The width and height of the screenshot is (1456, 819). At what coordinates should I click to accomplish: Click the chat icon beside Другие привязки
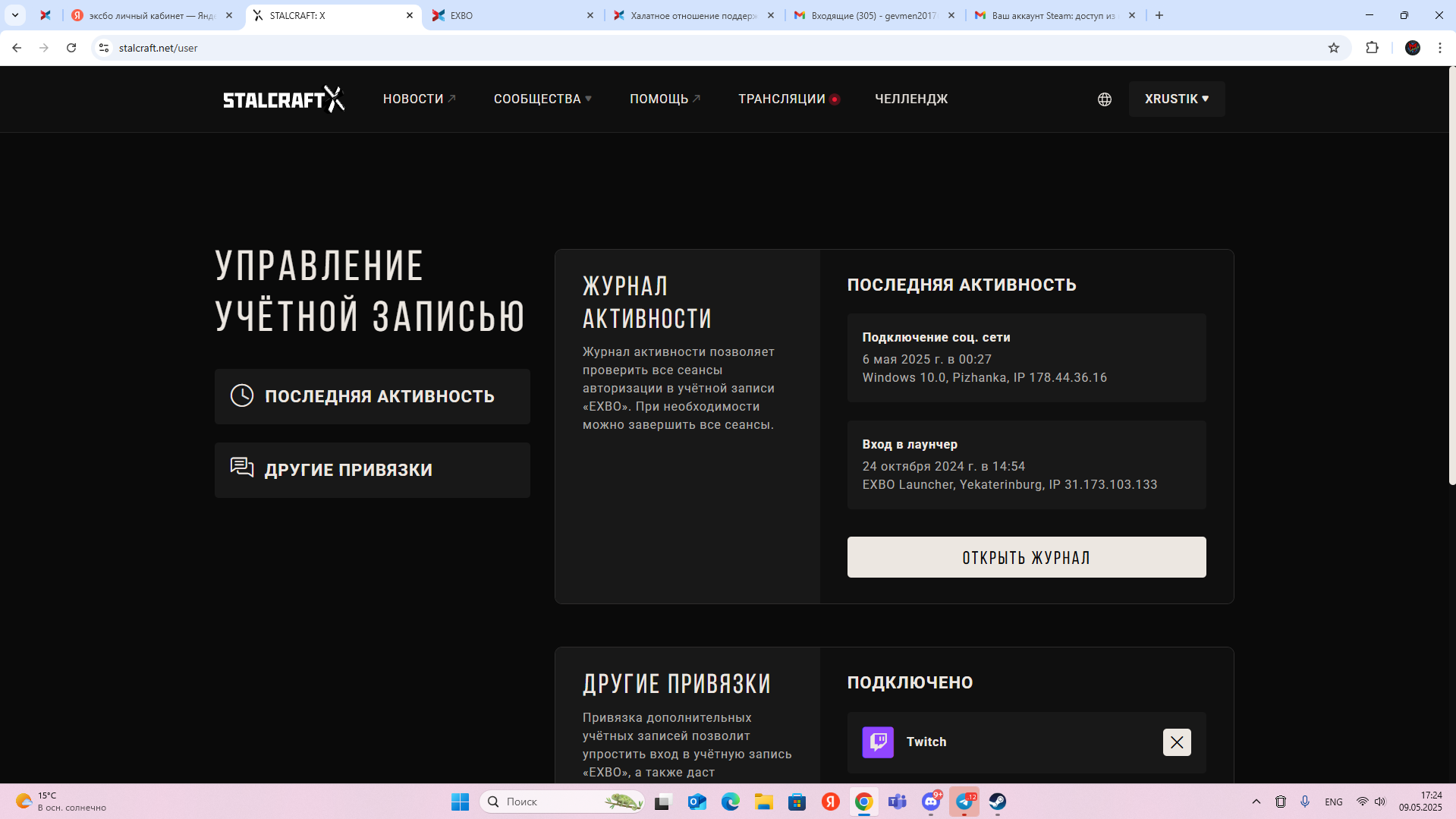click(x=242, y=468)
